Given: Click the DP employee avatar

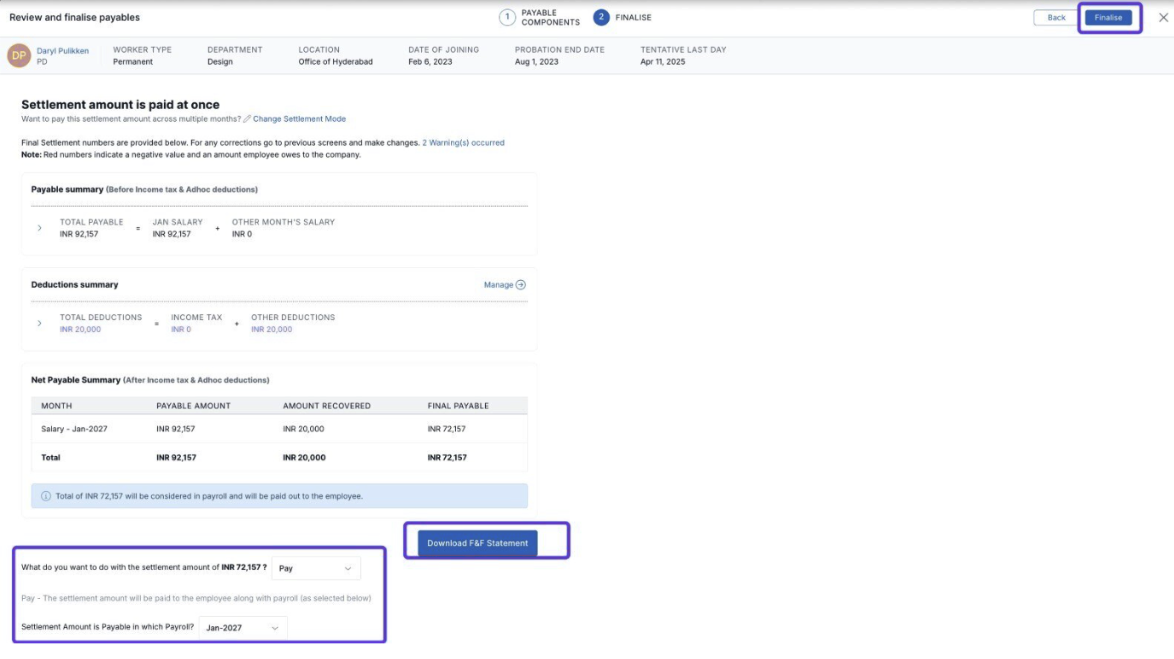Looking at the screenshot, I should point(18,56).
